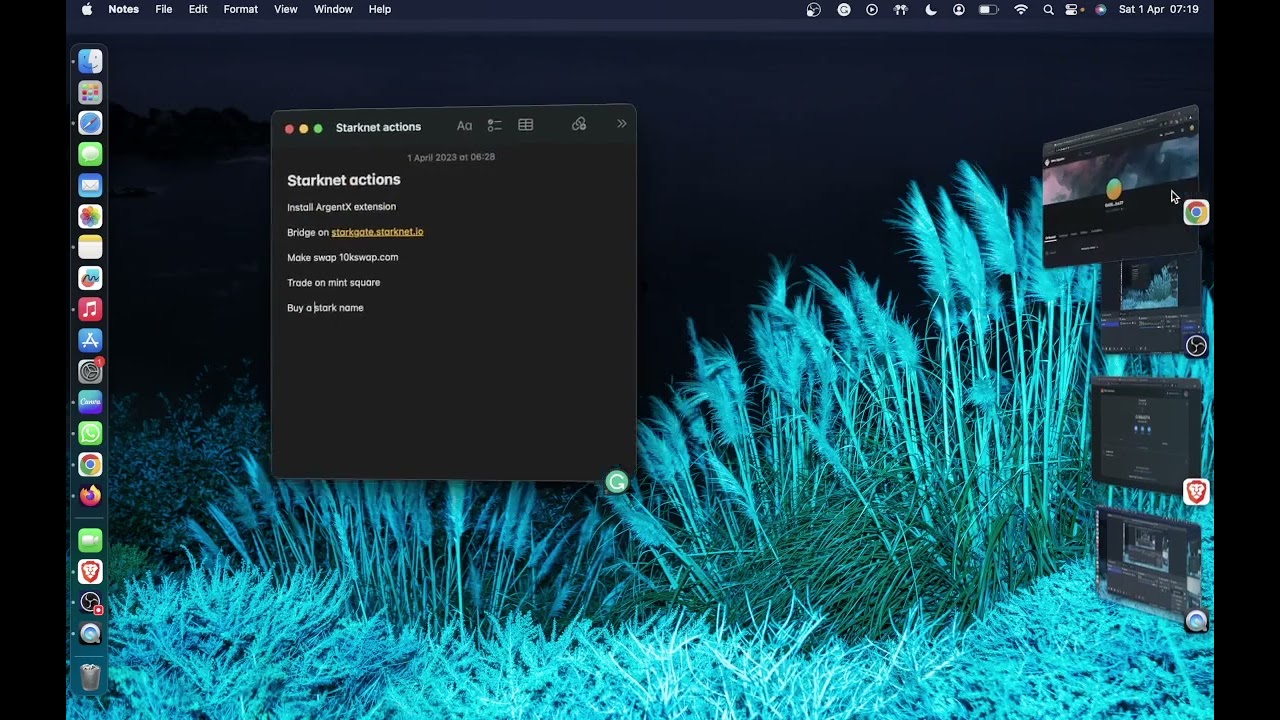Viewport: 1280px width, 720px height.
Task: Click the Grammarly icon in the menu bar
Action: point(844,9)
